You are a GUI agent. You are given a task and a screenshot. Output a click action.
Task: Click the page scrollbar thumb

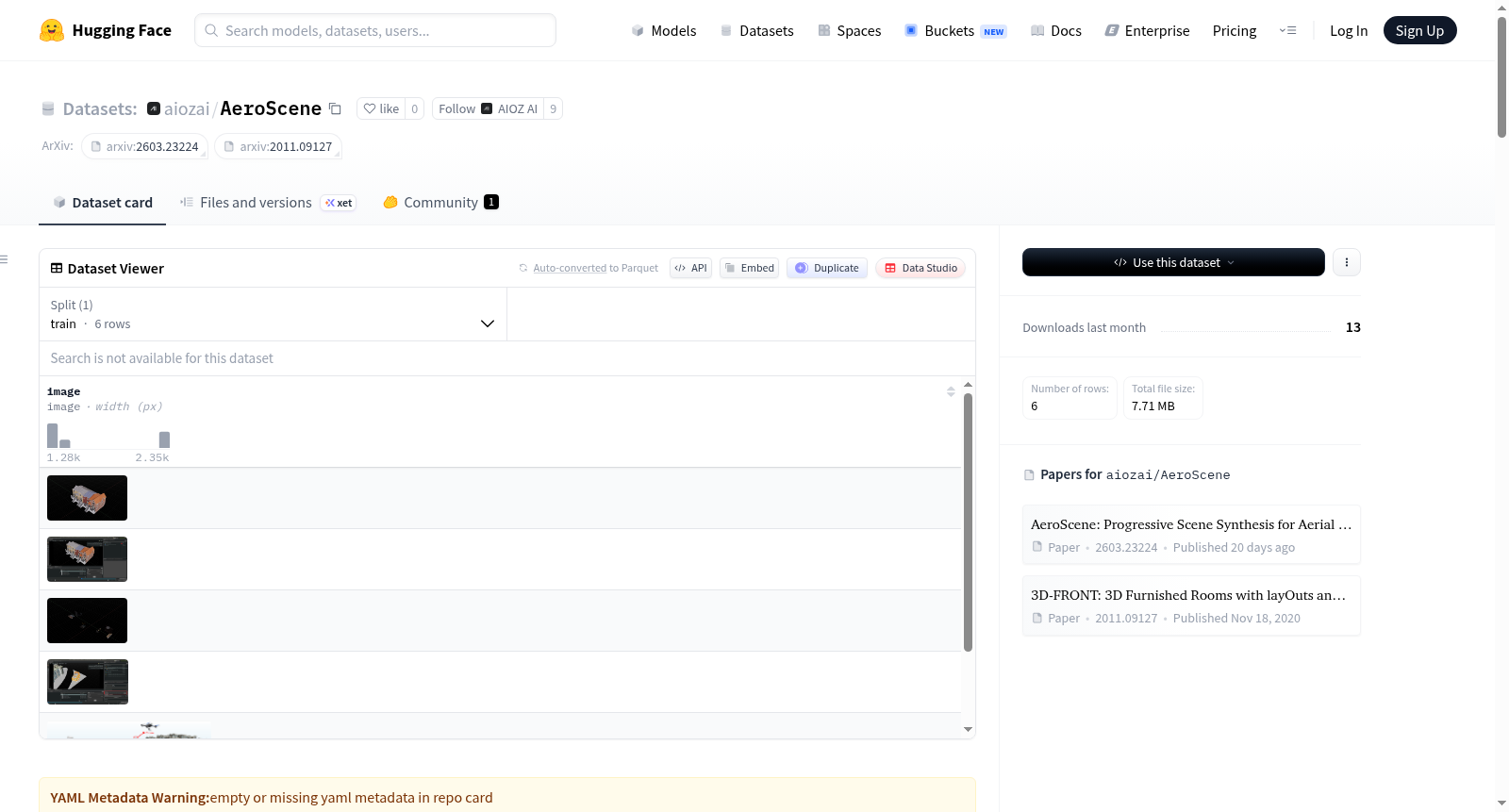(1501, 76)
